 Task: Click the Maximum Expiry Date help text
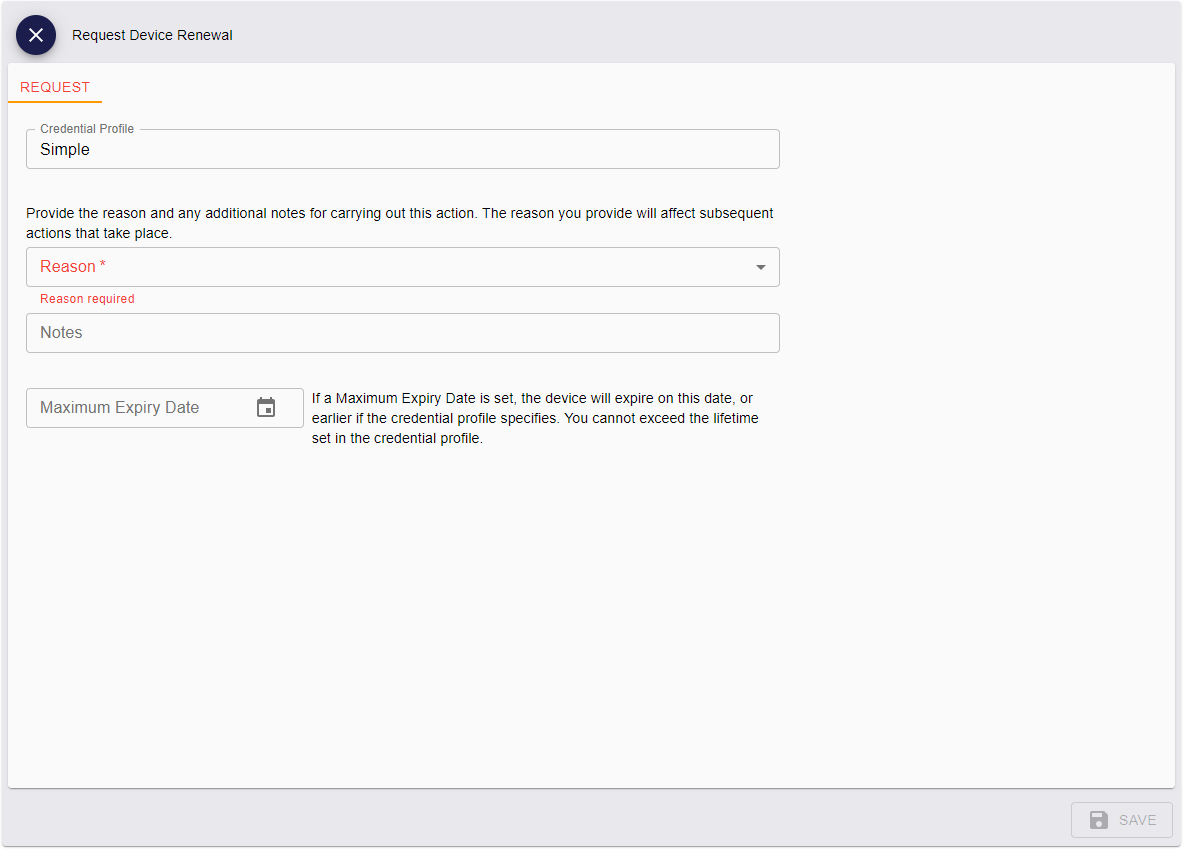point(535,418)
